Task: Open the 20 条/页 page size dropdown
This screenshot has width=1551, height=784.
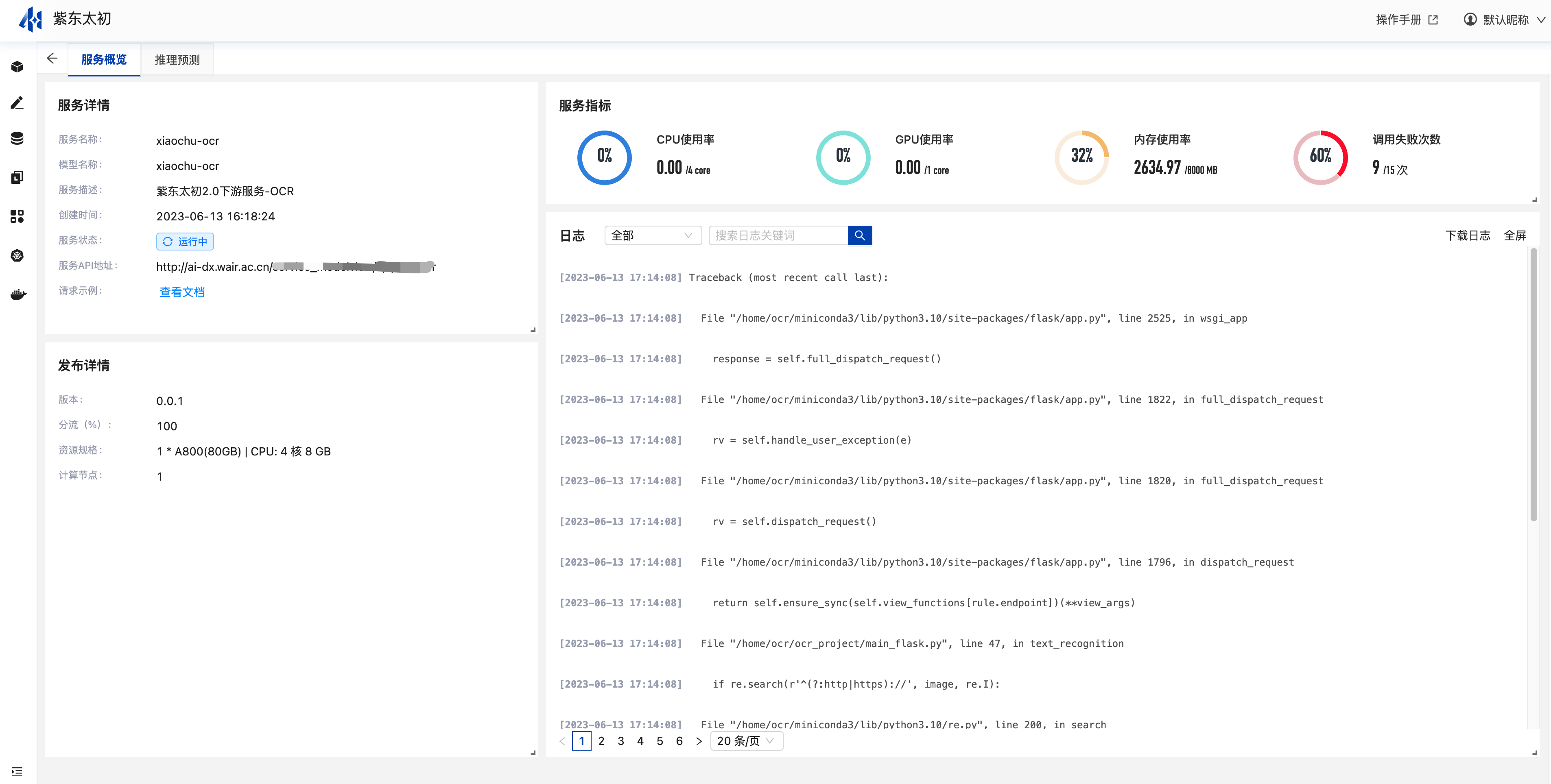Action: [x=747, y=740]
